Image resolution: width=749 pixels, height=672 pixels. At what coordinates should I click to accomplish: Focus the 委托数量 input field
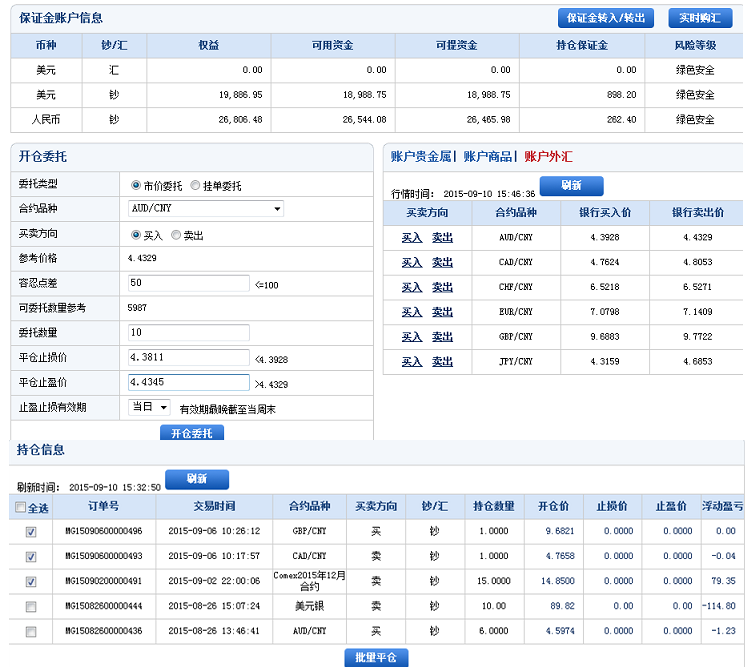189,332
